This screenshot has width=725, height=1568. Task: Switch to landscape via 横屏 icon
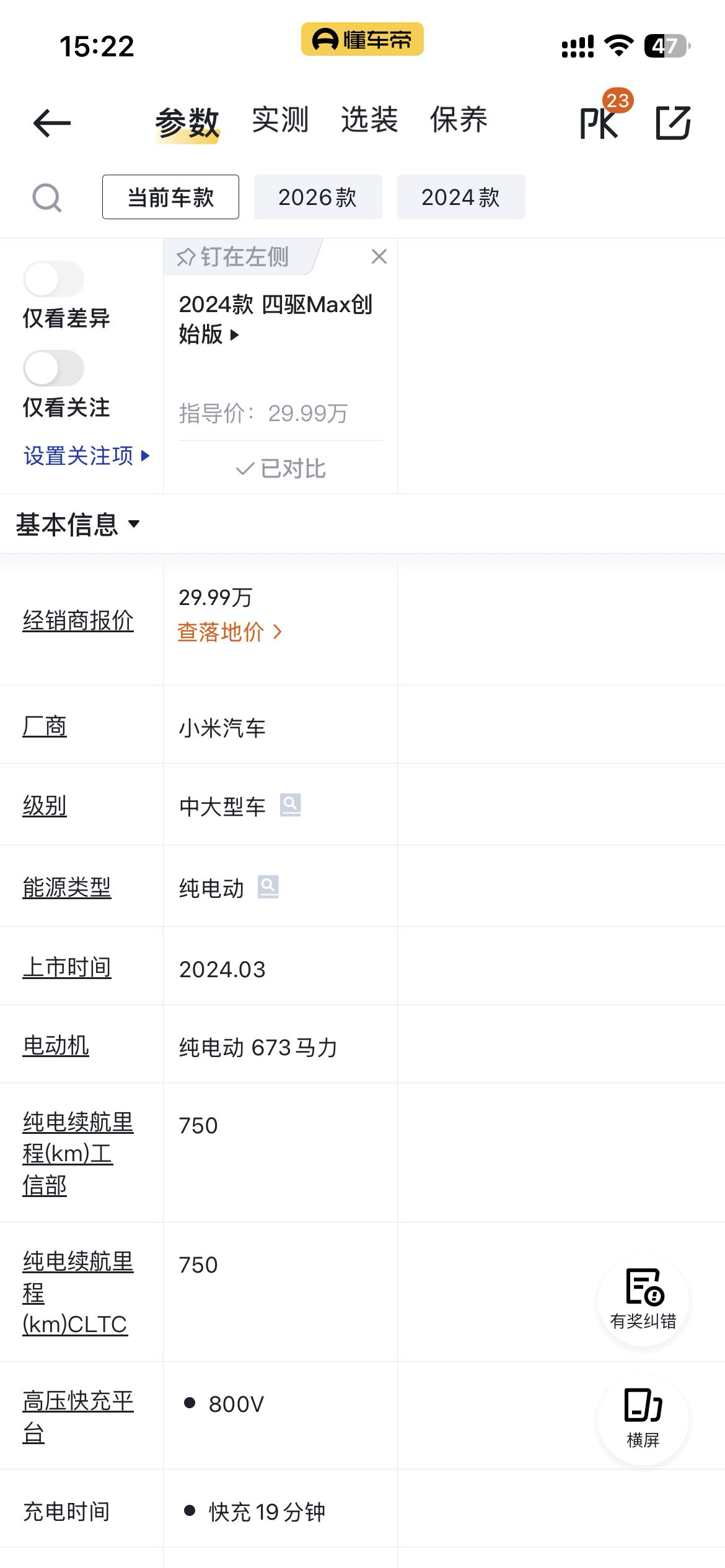(643, 1419)
